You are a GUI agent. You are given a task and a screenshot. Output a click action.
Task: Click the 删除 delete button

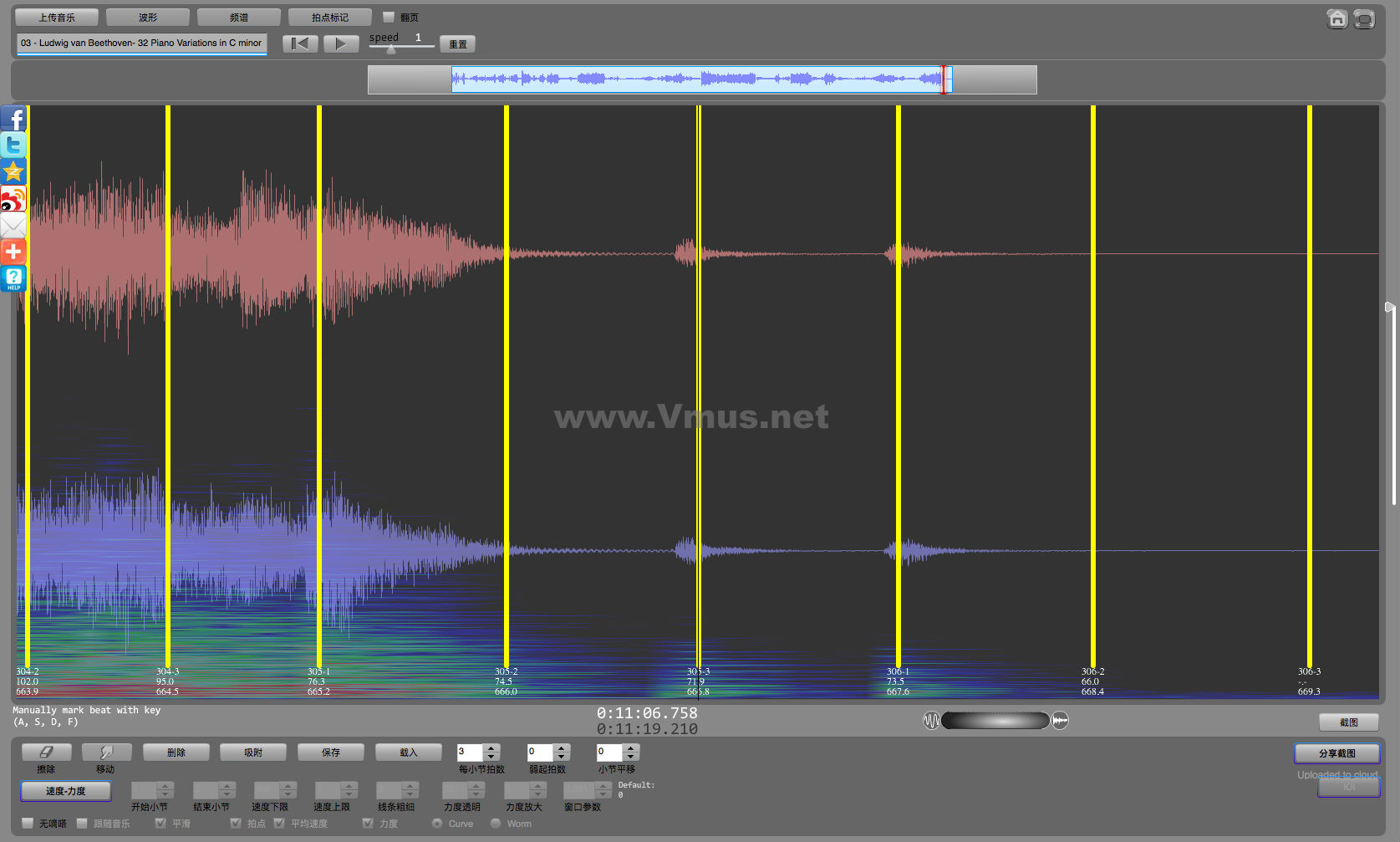click(176, 752)
